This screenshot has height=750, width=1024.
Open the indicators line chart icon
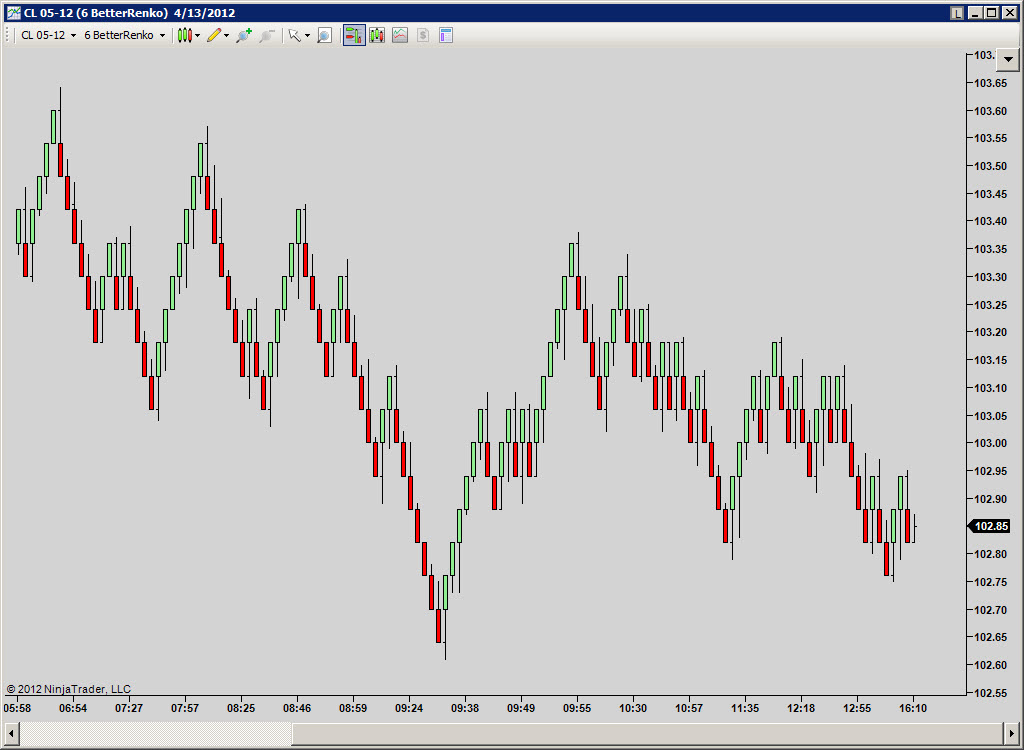[x=400, y=35]
